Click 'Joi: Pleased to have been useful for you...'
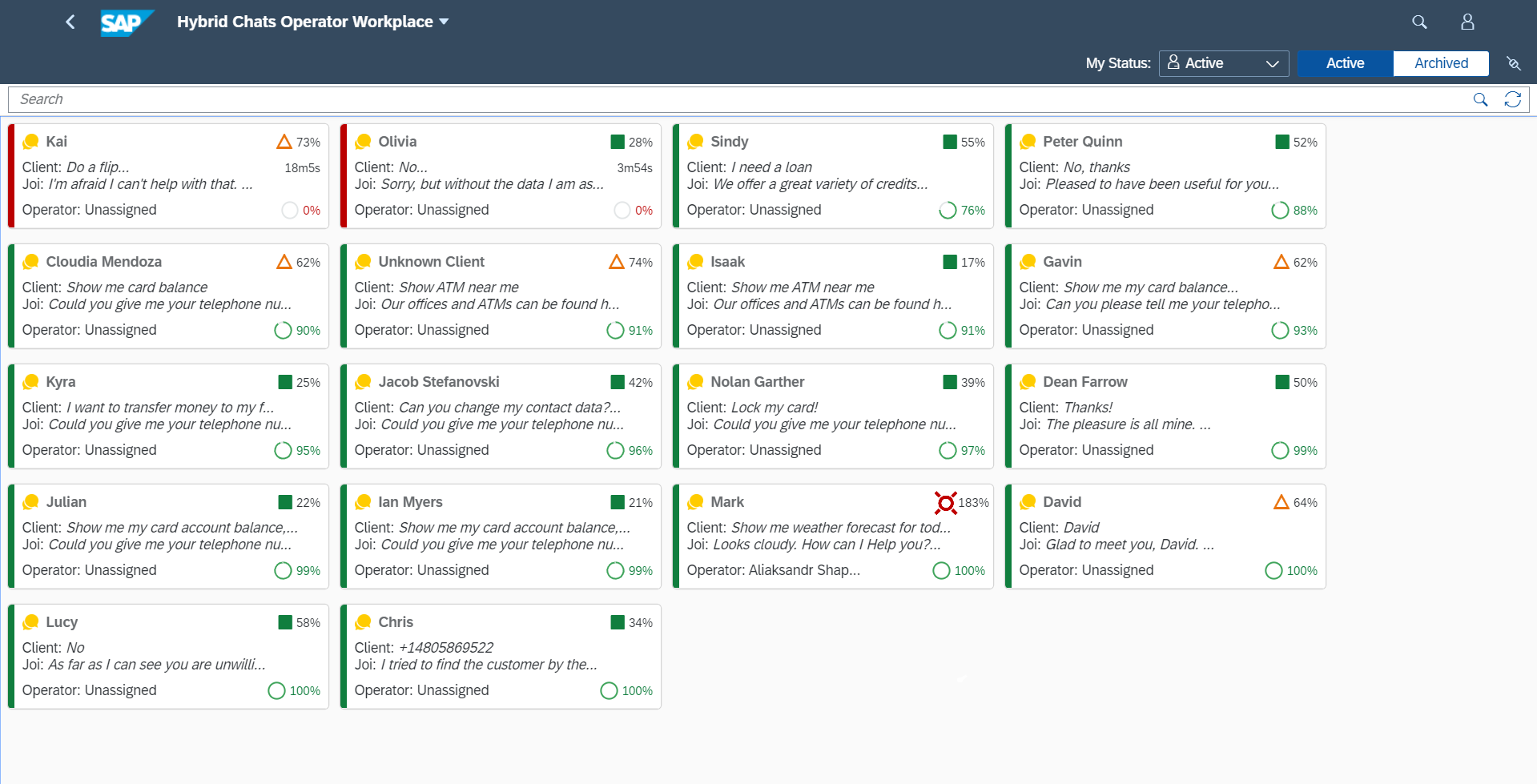Image resolution: width=1537 pixels, height=784 pixels. (x=1149, y=184)
